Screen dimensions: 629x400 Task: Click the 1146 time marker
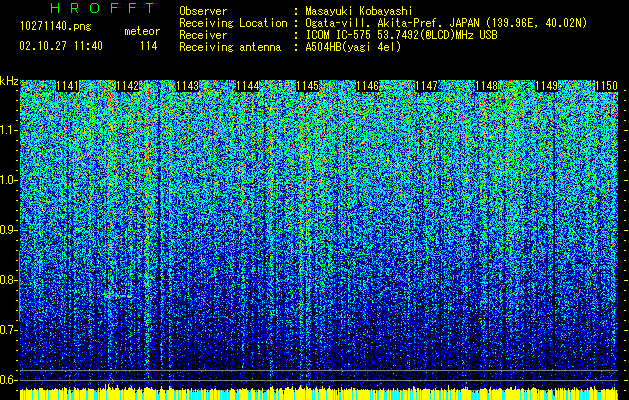pyautogui.click(x=367, y=86)
